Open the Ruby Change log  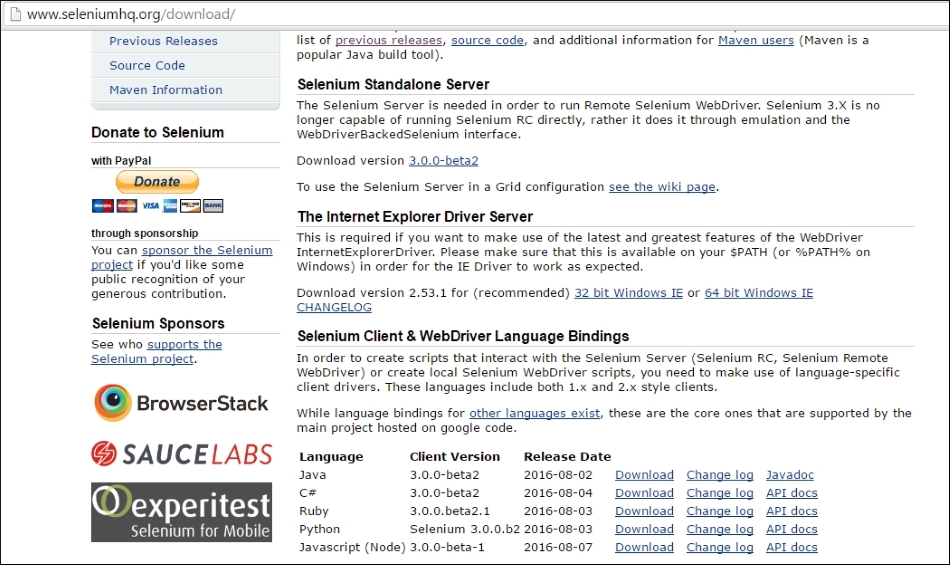tap(720, 511)
